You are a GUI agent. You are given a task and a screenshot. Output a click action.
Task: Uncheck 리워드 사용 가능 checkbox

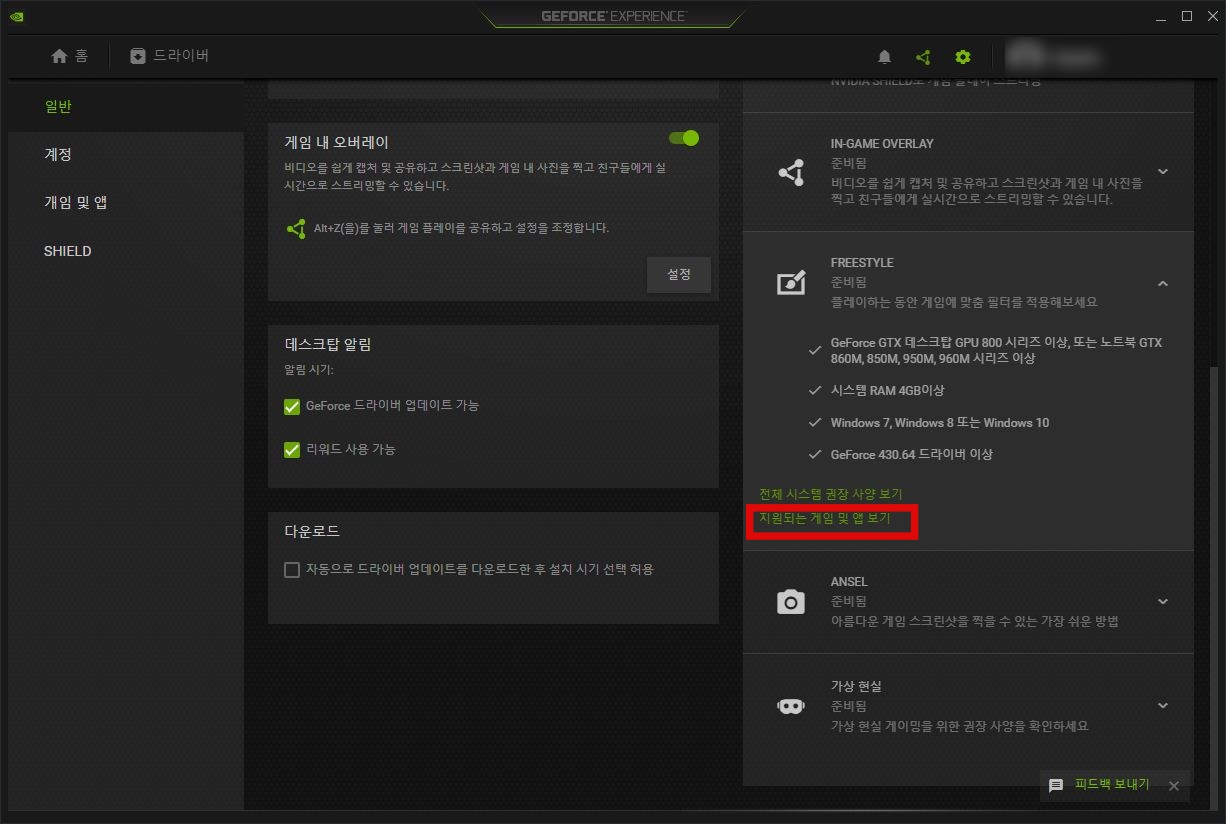[x=292, y=450]
